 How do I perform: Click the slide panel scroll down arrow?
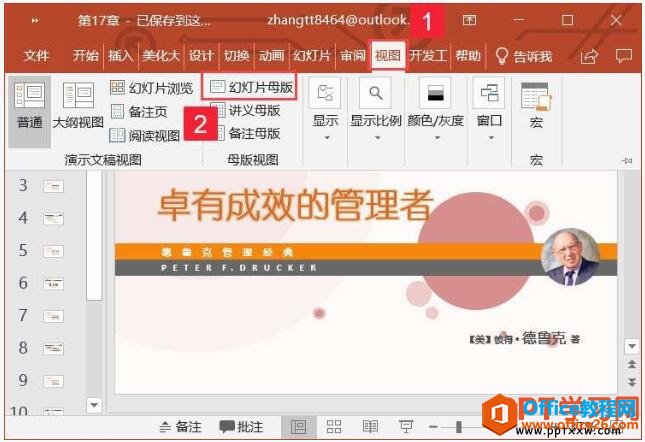[94, 405]
